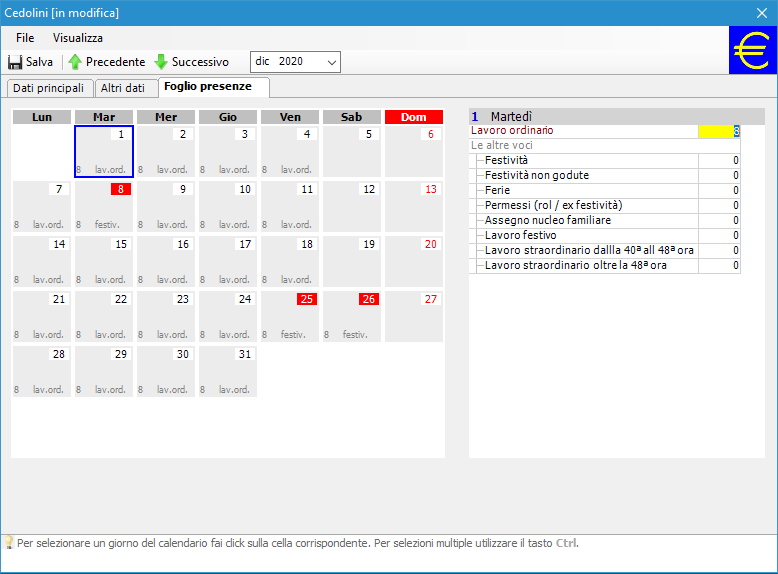Click the Lun column header
Viewport: 778px width, 574px height.
tap(42, 117)
